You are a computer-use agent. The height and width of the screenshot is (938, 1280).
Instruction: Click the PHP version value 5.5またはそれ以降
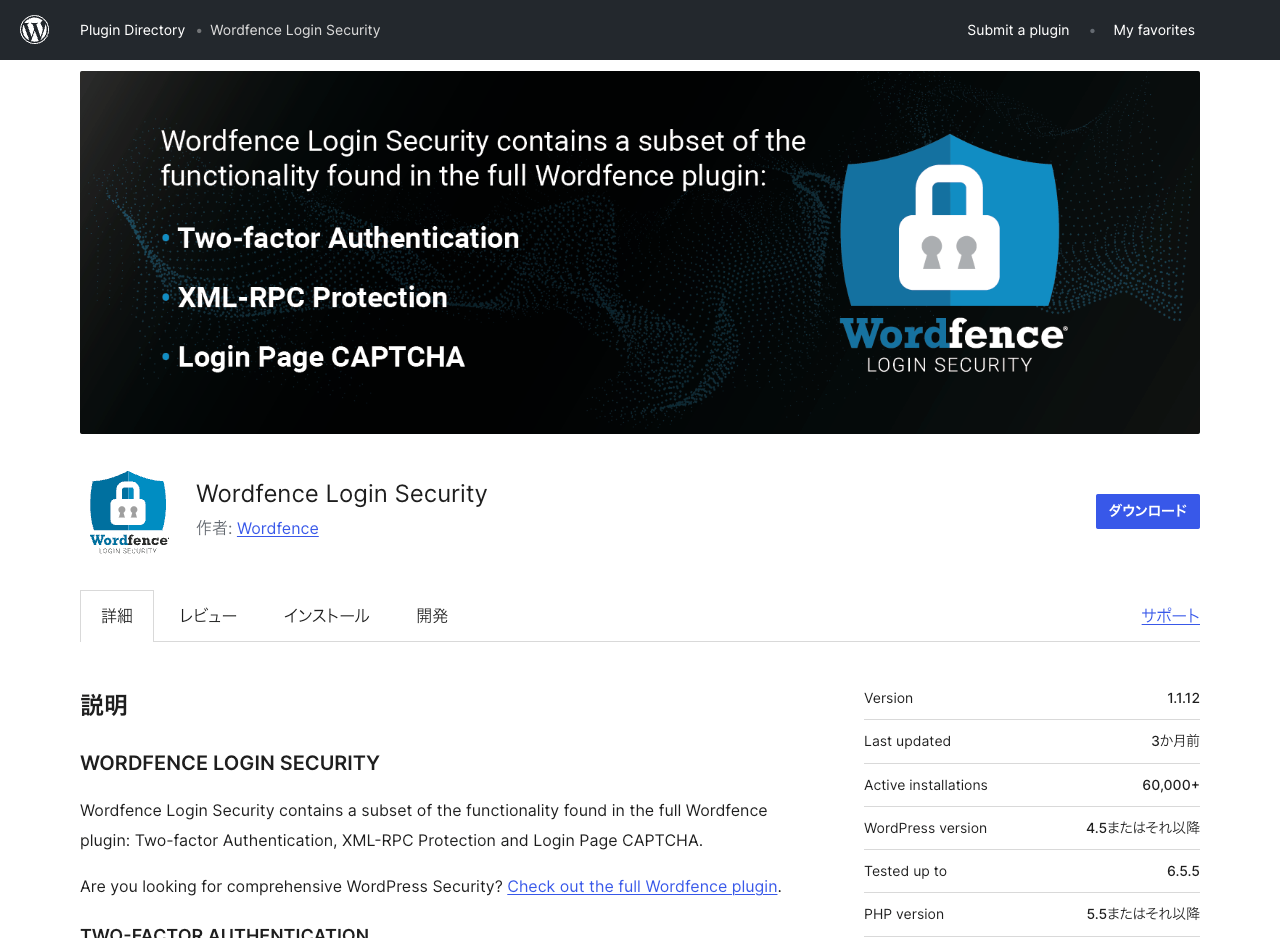point(1143,914)
